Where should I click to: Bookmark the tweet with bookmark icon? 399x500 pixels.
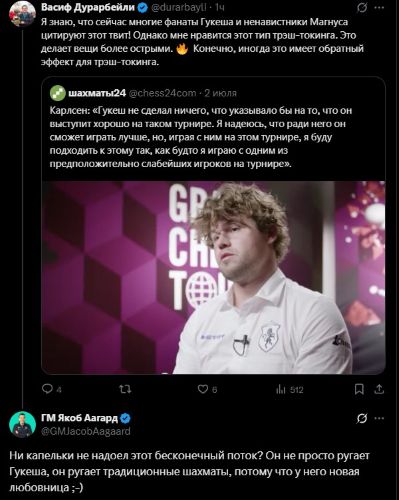[359, 389]
